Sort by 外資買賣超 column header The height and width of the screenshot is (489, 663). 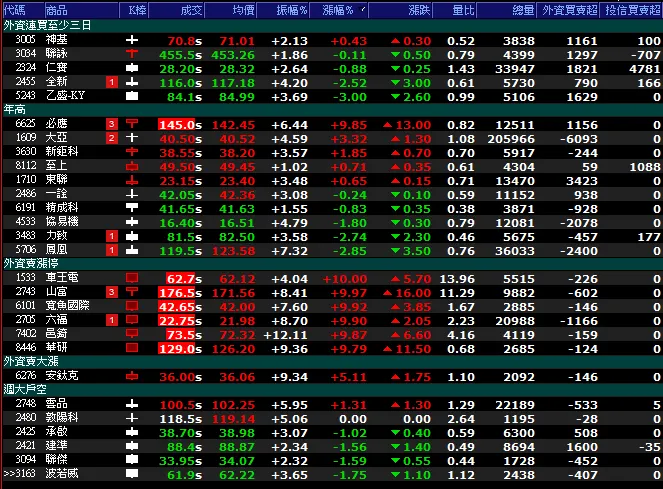click(568, 10)
